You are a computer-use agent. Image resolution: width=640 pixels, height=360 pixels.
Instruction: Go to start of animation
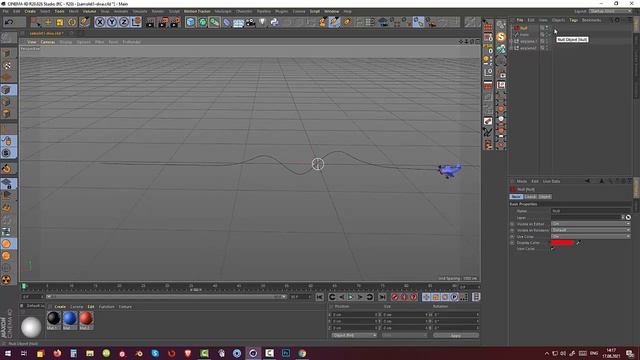pyautogui.click(x=320, y=297)
